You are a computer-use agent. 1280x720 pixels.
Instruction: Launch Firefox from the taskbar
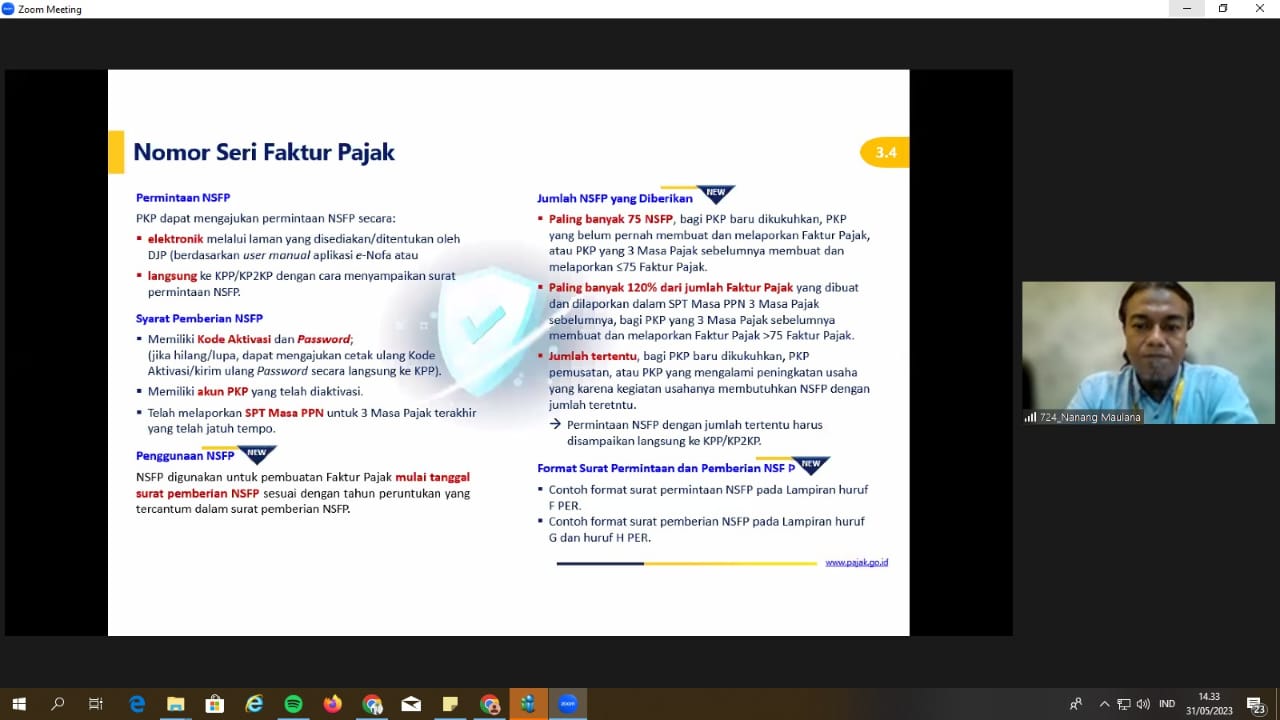[x=332, y=704]
